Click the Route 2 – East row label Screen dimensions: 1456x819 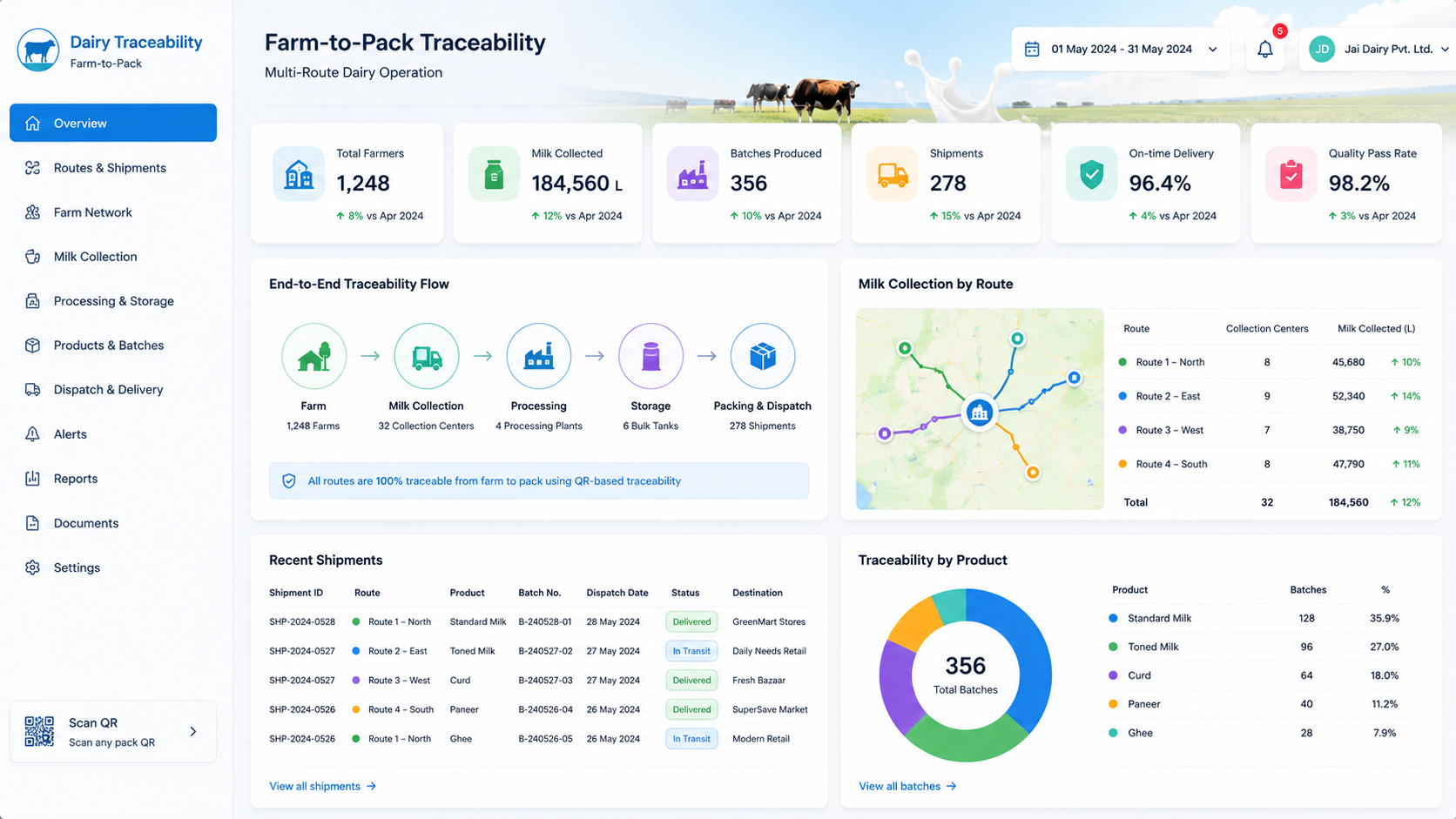tap(1168, 396)
